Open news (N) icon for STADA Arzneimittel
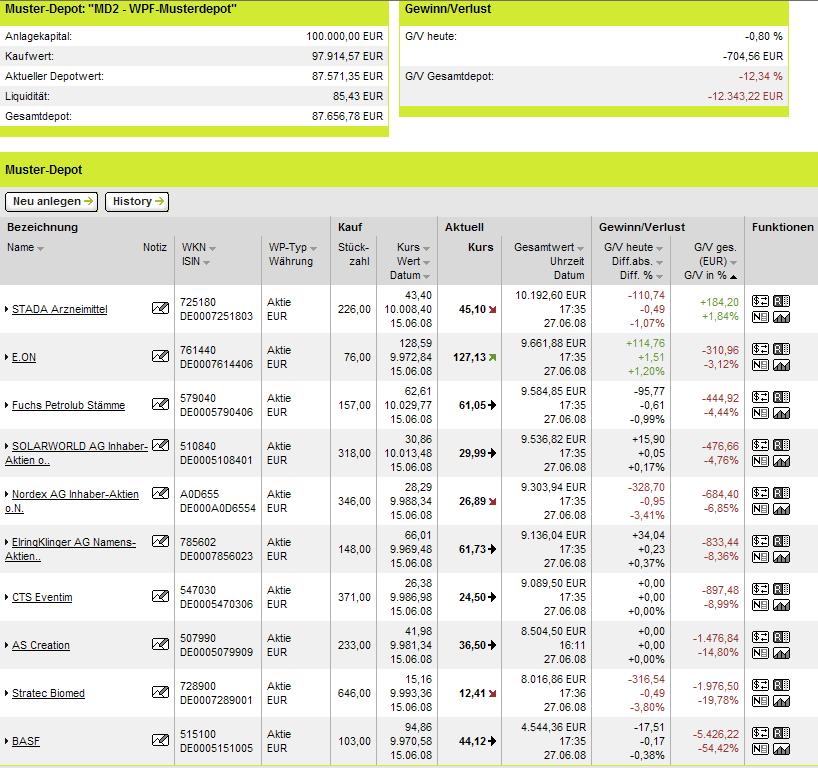The width and height of the screenshot is (818, 768). click(760, 317)
